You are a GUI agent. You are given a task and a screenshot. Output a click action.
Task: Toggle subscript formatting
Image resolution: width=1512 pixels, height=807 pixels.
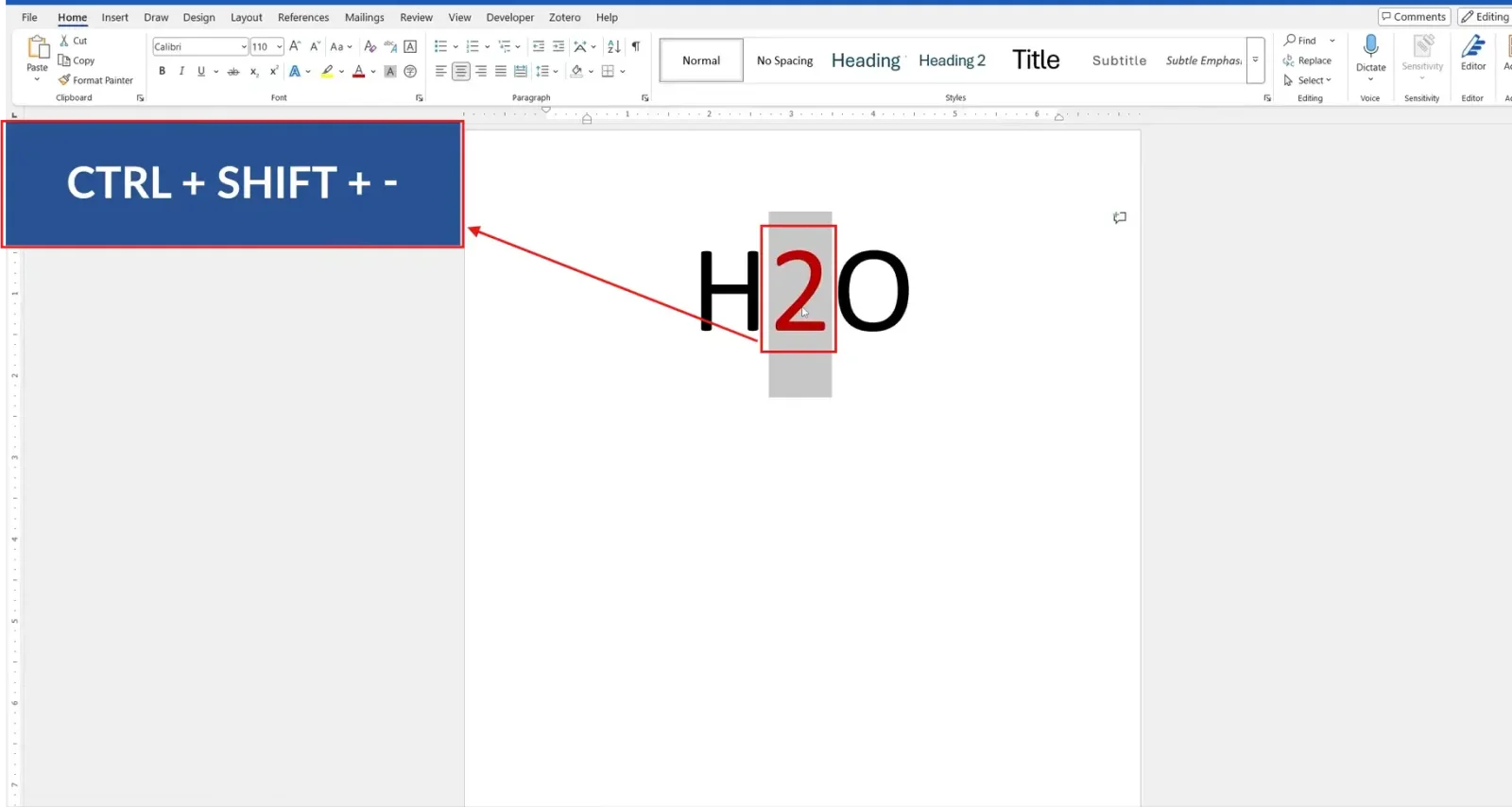[253, 71]
